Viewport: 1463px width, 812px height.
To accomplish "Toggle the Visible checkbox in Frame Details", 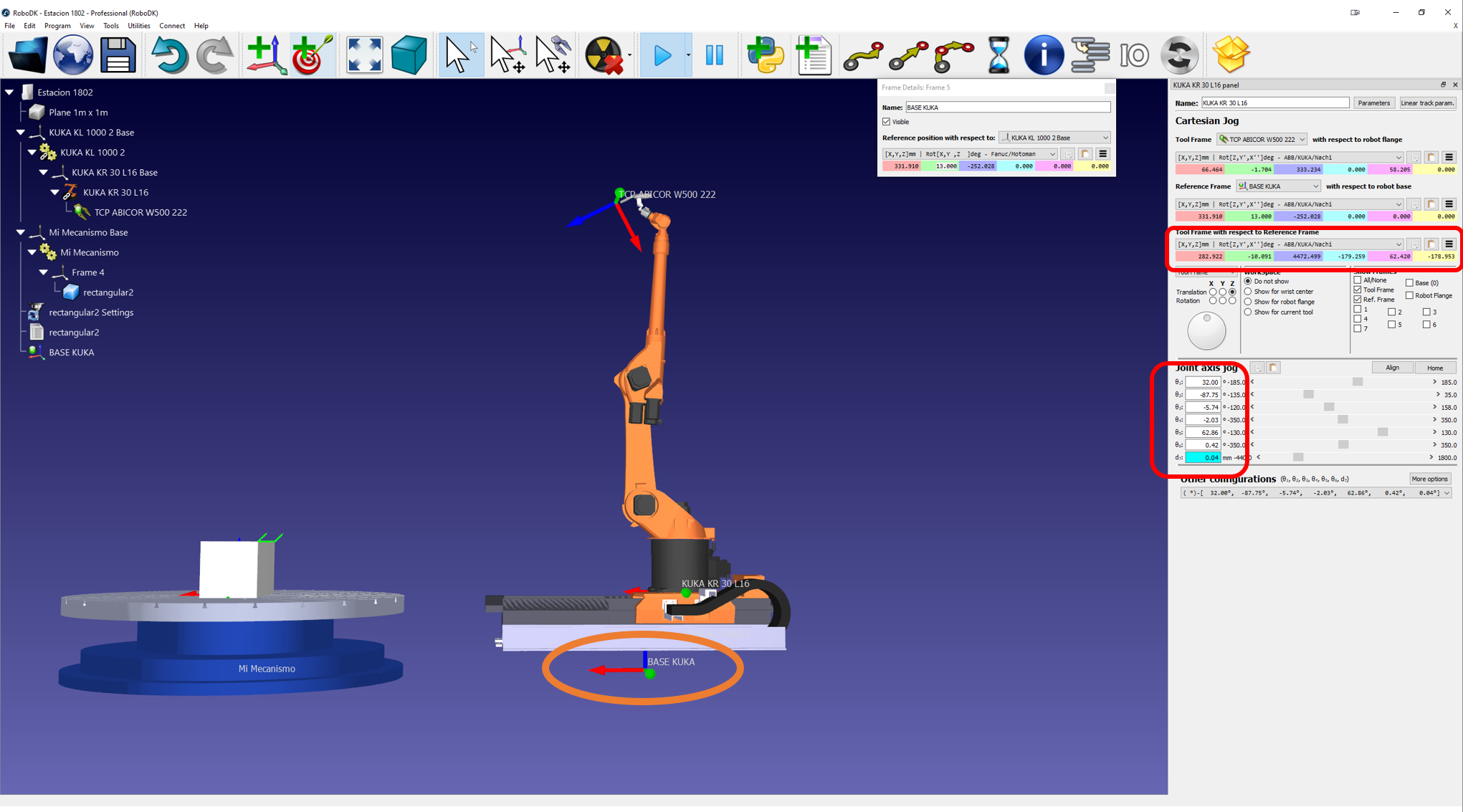I will pyautogui.click(x=887, y=122).
